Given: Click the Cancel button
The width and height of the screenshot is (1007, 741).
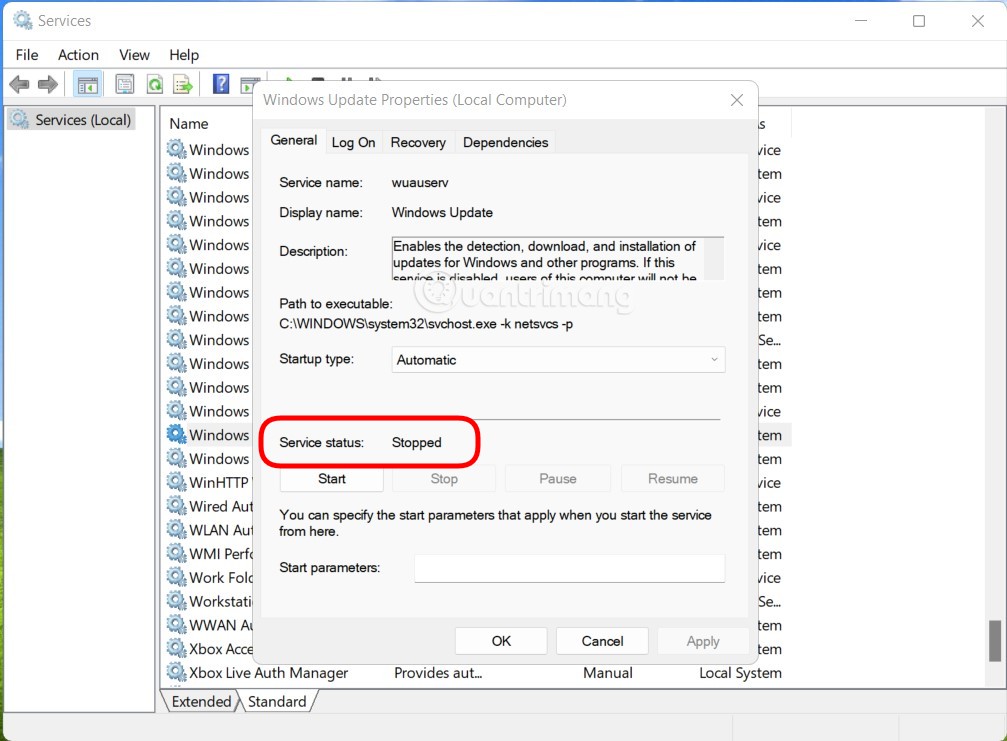Looking at the screenshot, I should [x=602, y=640].
